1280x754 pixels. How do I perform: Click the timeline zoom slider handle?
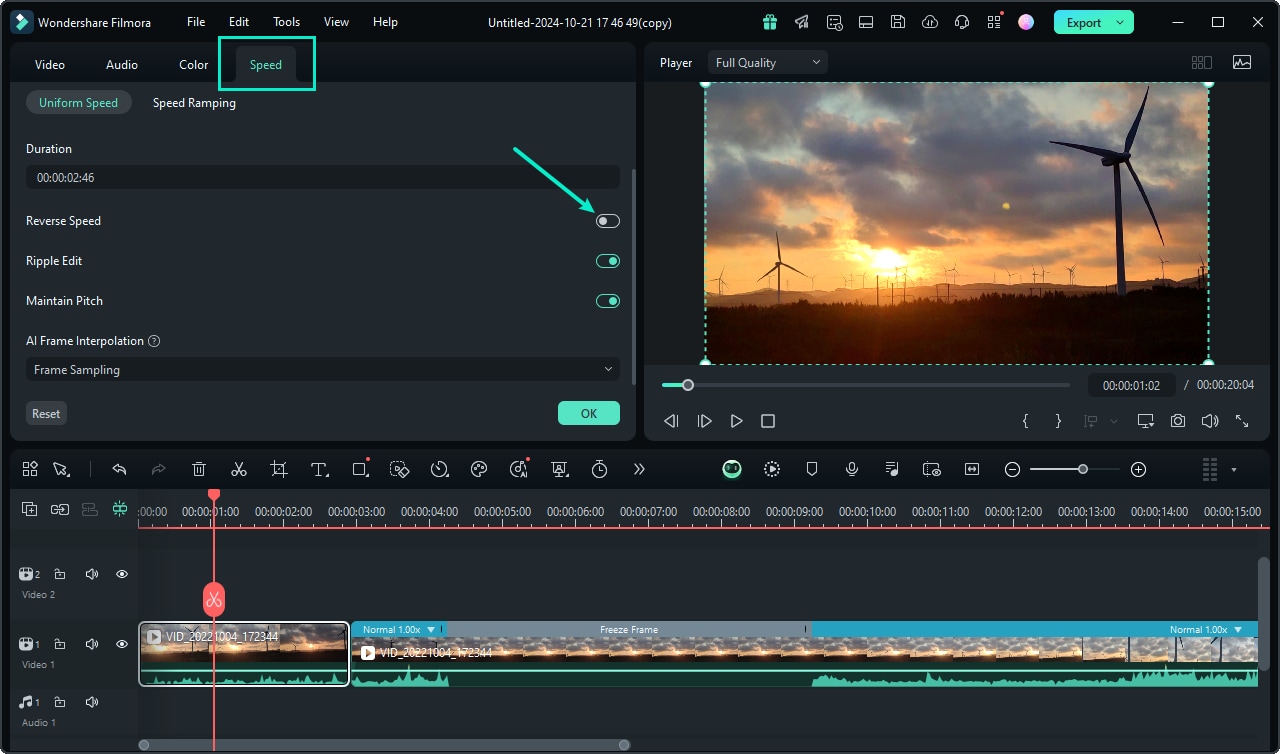tap(1083, 469)
